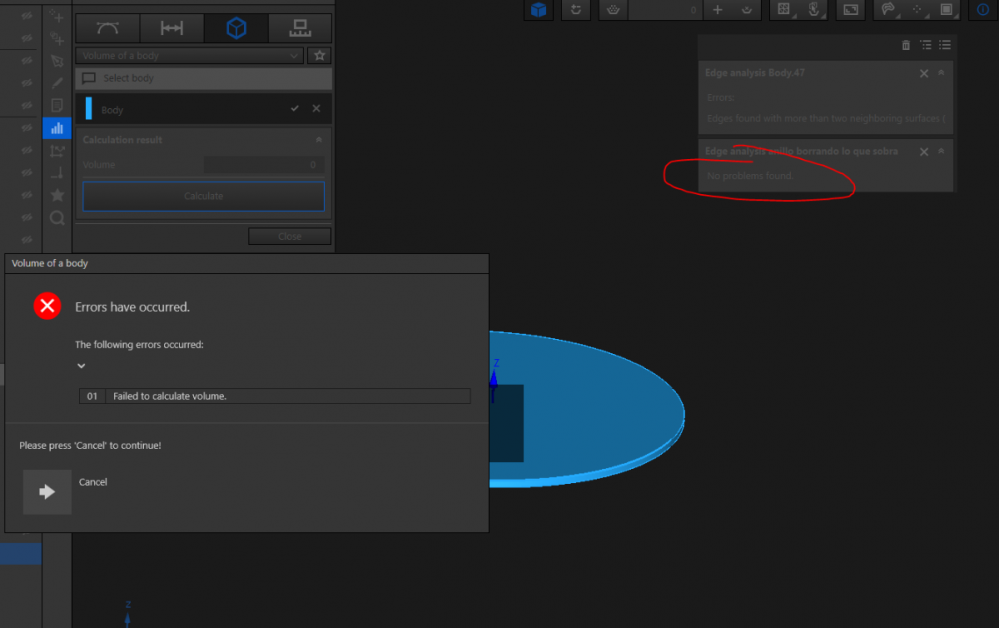The height and width of the screenshot is (628, 999).
Task: Click the Close button in analysis panel
Action: click(289, 237)
